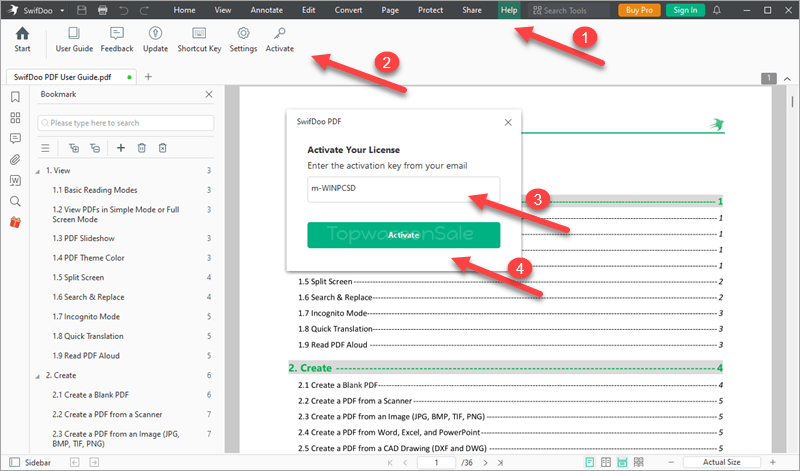Viewport: 800px width, 471px height.
Task: Toggle the Sidebar in the status bar
Action: click(31, 462)
